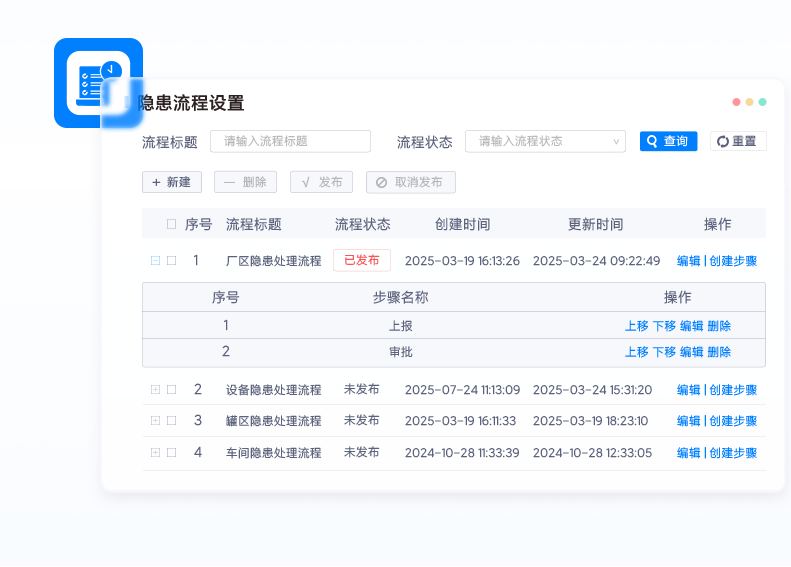
Task: Collapse the expanded 厂区隐患处理流程 row
Action: [155, 261]
